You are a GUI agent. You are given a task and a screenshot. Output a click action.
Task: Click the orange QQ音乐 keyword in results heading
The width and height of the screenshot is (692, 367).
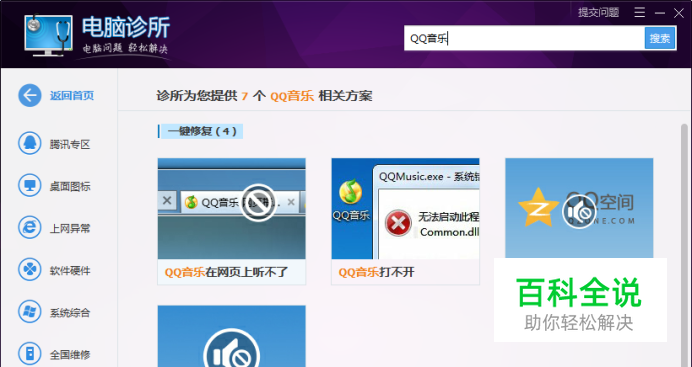292,96
